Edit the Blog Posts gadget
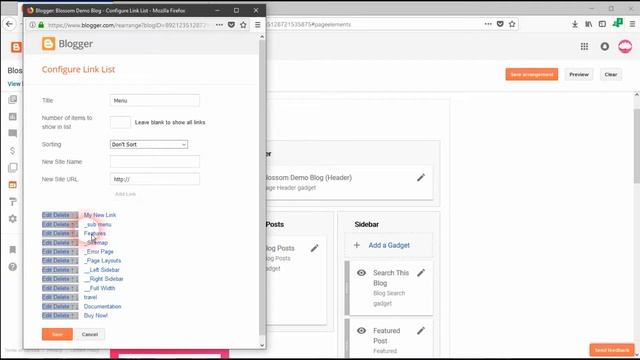 [314, 248]
